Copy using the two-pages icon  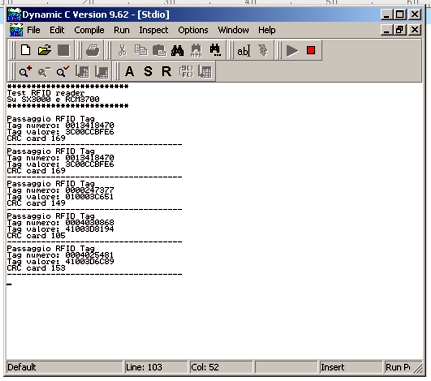pos(141,50)
